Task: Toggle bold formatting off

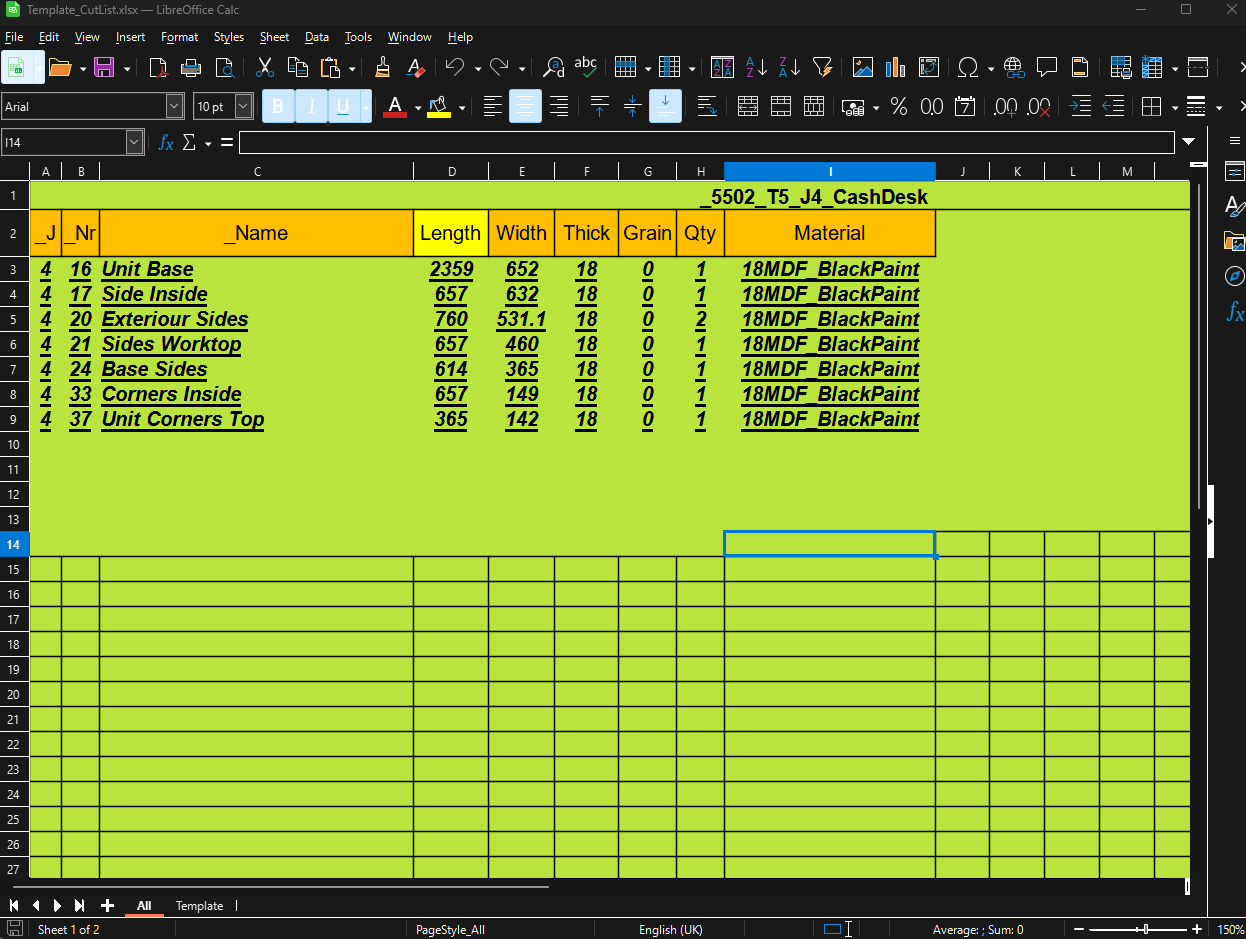Action: pyautogui.click(x=278, y=106)
